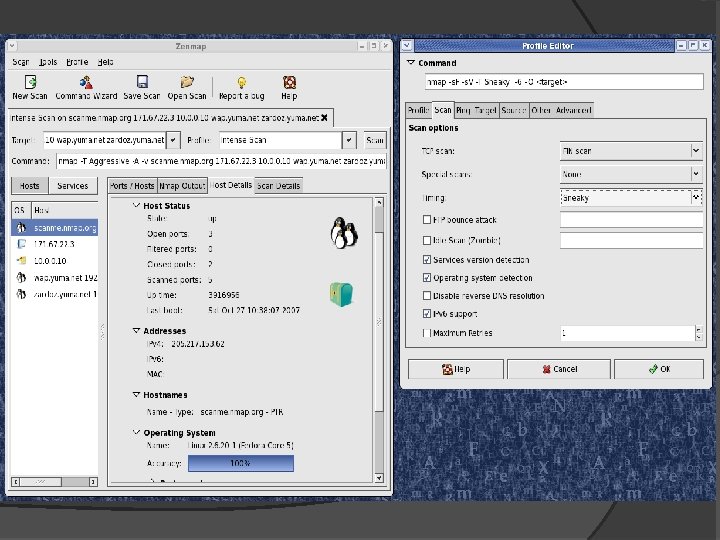Click the Maximum Retries stepper arrows

coord(699,333)
